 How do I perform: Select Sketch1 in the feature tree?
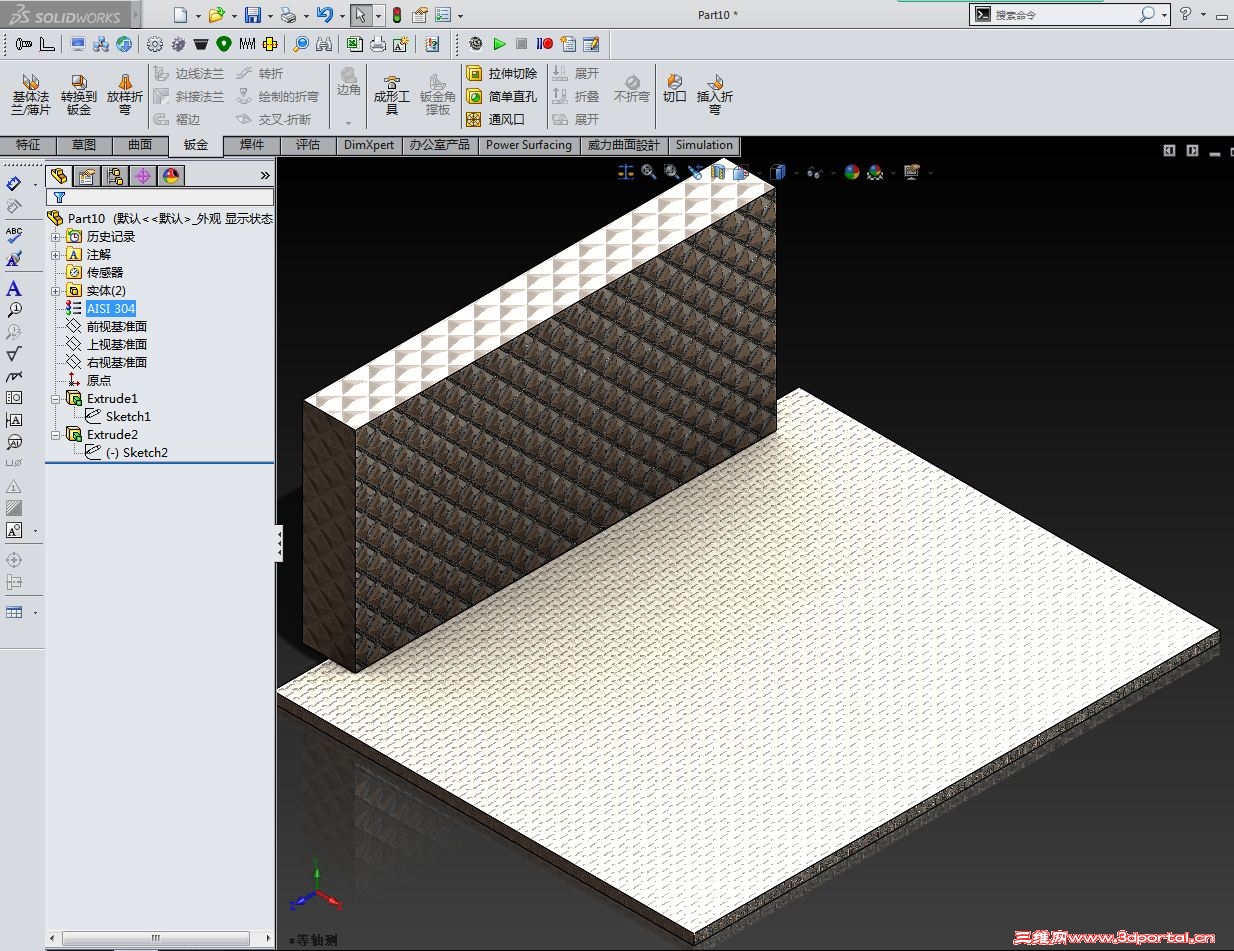128,417
